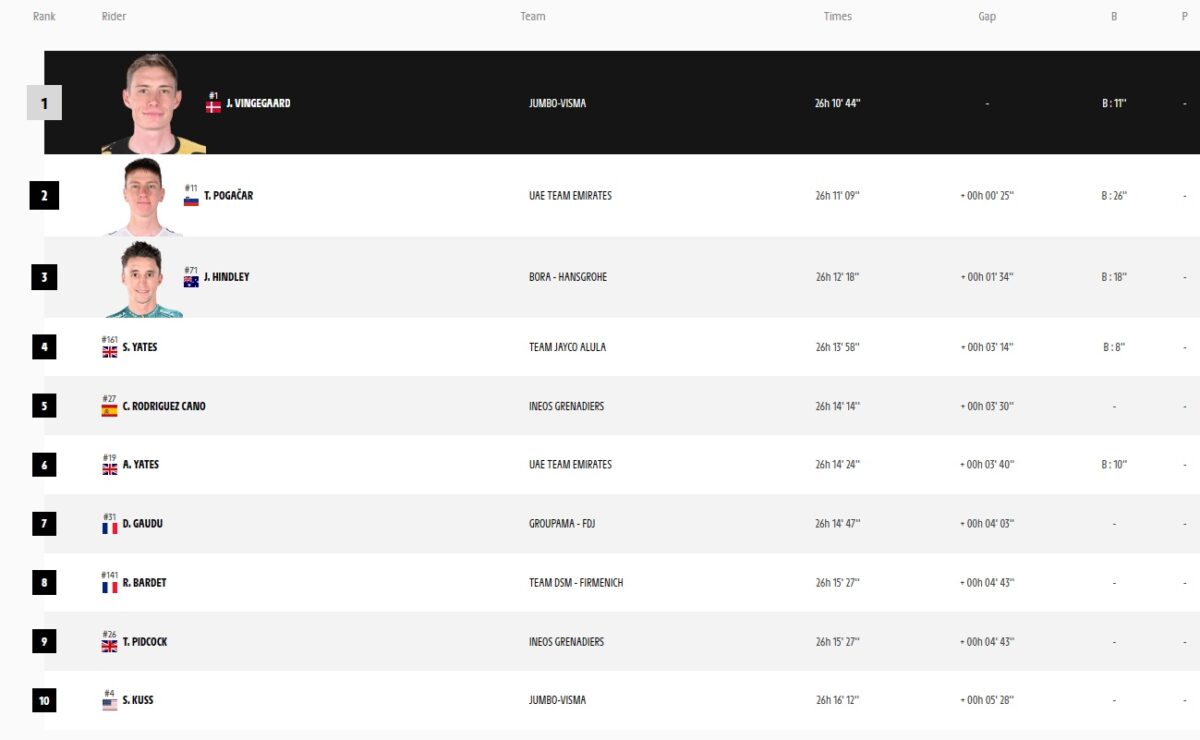Click the French flag beside D. Gaudu
1200x740 pixels.
[109, 527]
